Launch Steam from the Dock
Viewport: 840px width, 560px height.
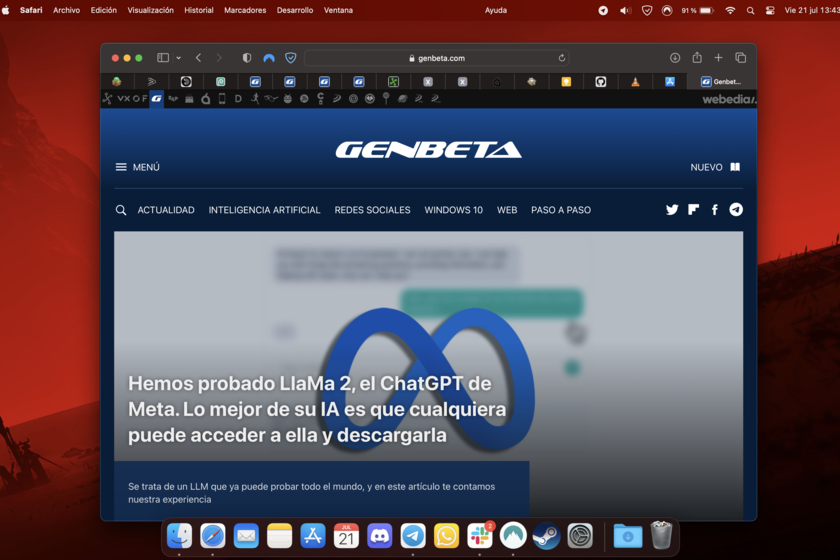546,536
